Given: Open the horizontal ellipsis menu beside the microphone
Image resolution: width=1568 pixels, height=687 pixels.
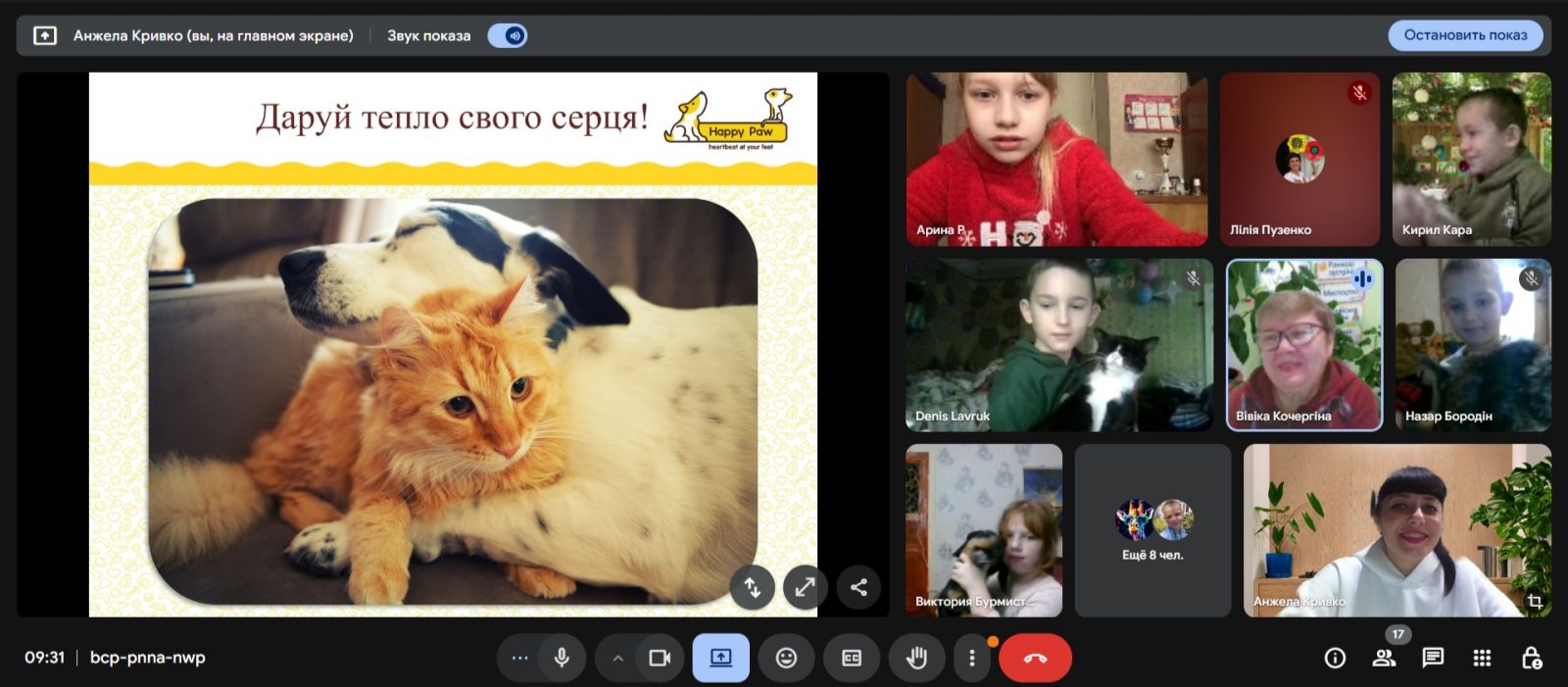Looking at the screenshot, I should 520,658.
